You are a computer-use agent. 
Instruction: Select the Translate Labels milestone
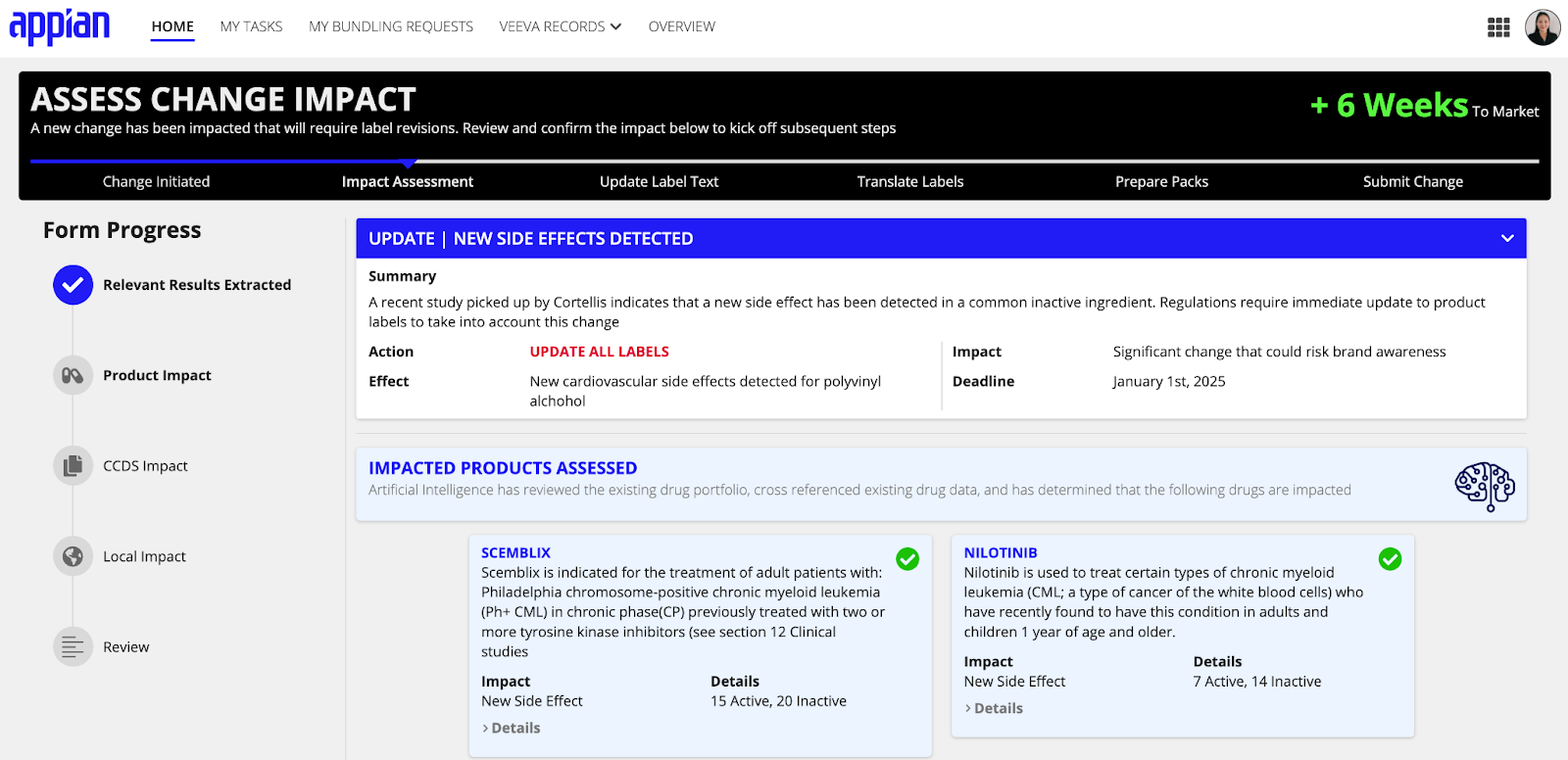coord(910,181)
